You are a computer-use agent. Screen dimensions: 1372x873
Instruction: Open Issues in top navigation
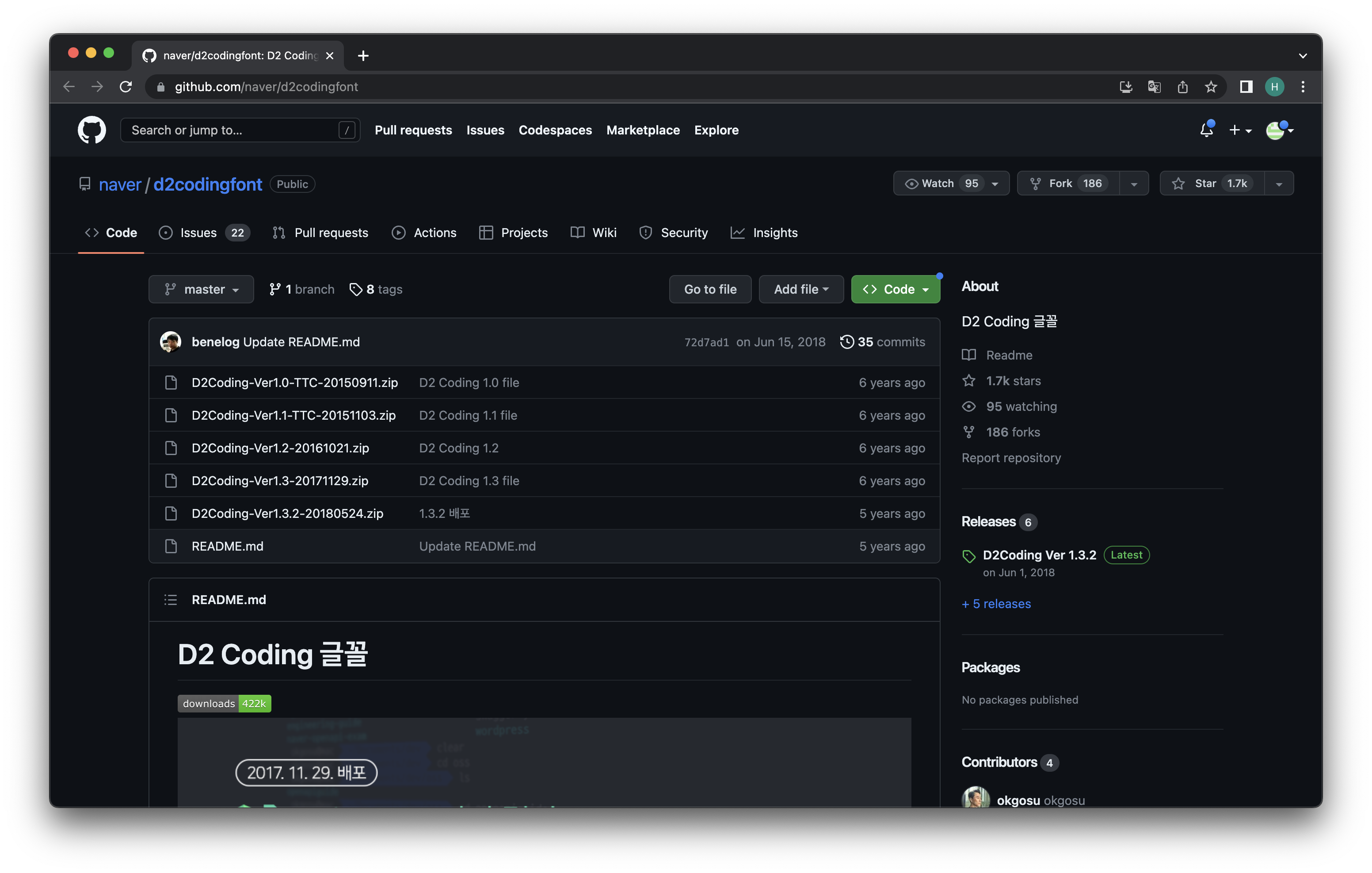485,130
